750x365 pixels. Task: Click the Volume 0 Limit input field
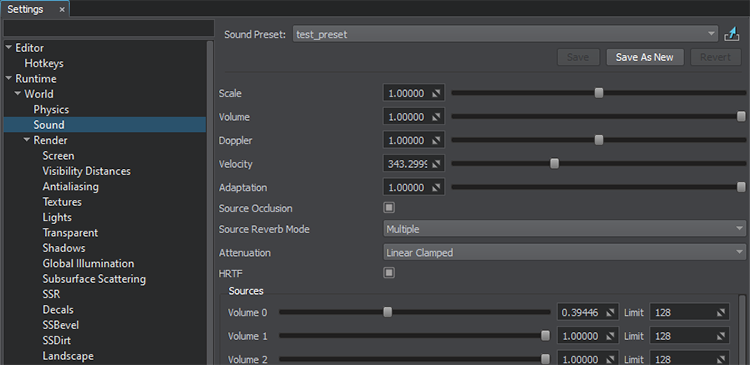point(689,313)
